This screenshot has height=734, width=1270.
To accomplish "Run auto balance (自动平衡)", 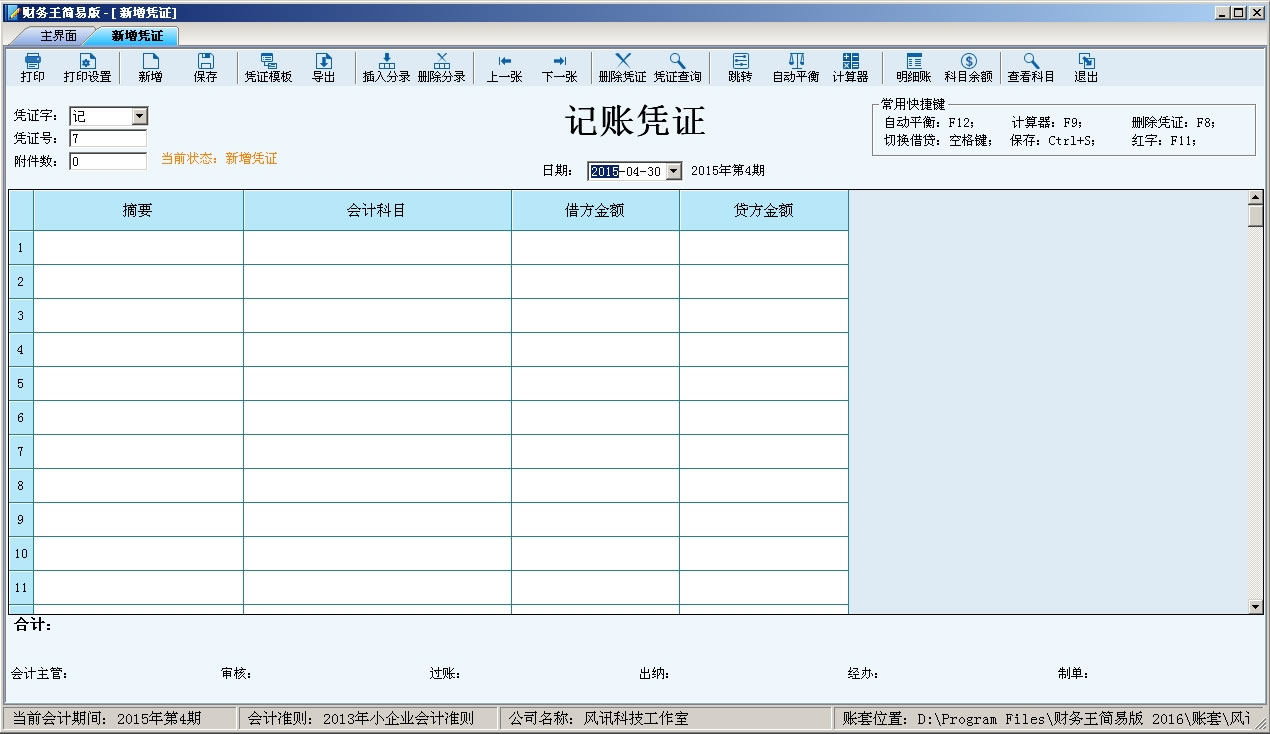I will point(795,68).
